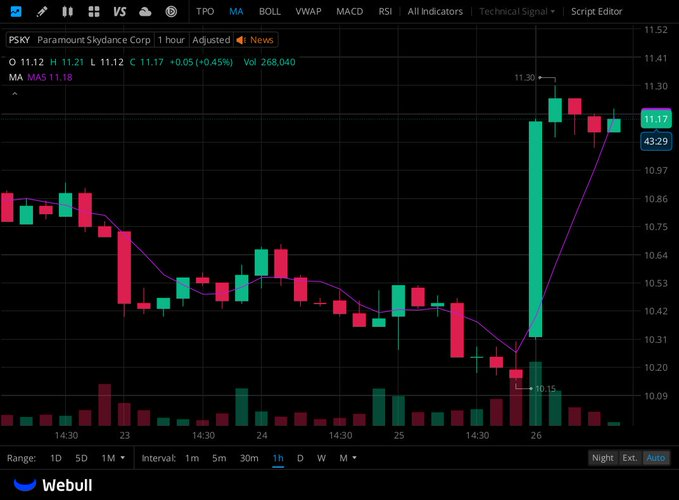The width and height of the screenshot is (679, 500).
Task: Click the 10.15 low price marker
Action: (x=545, y=389)
